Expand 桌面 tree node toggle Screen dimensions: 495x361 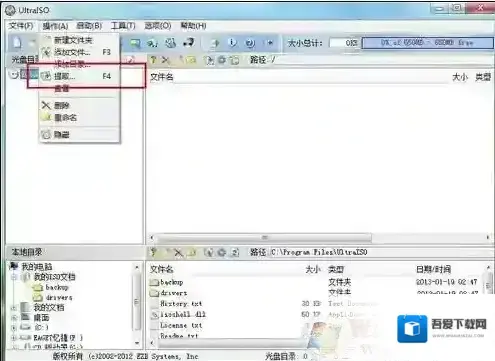click(x=14, y=318)
